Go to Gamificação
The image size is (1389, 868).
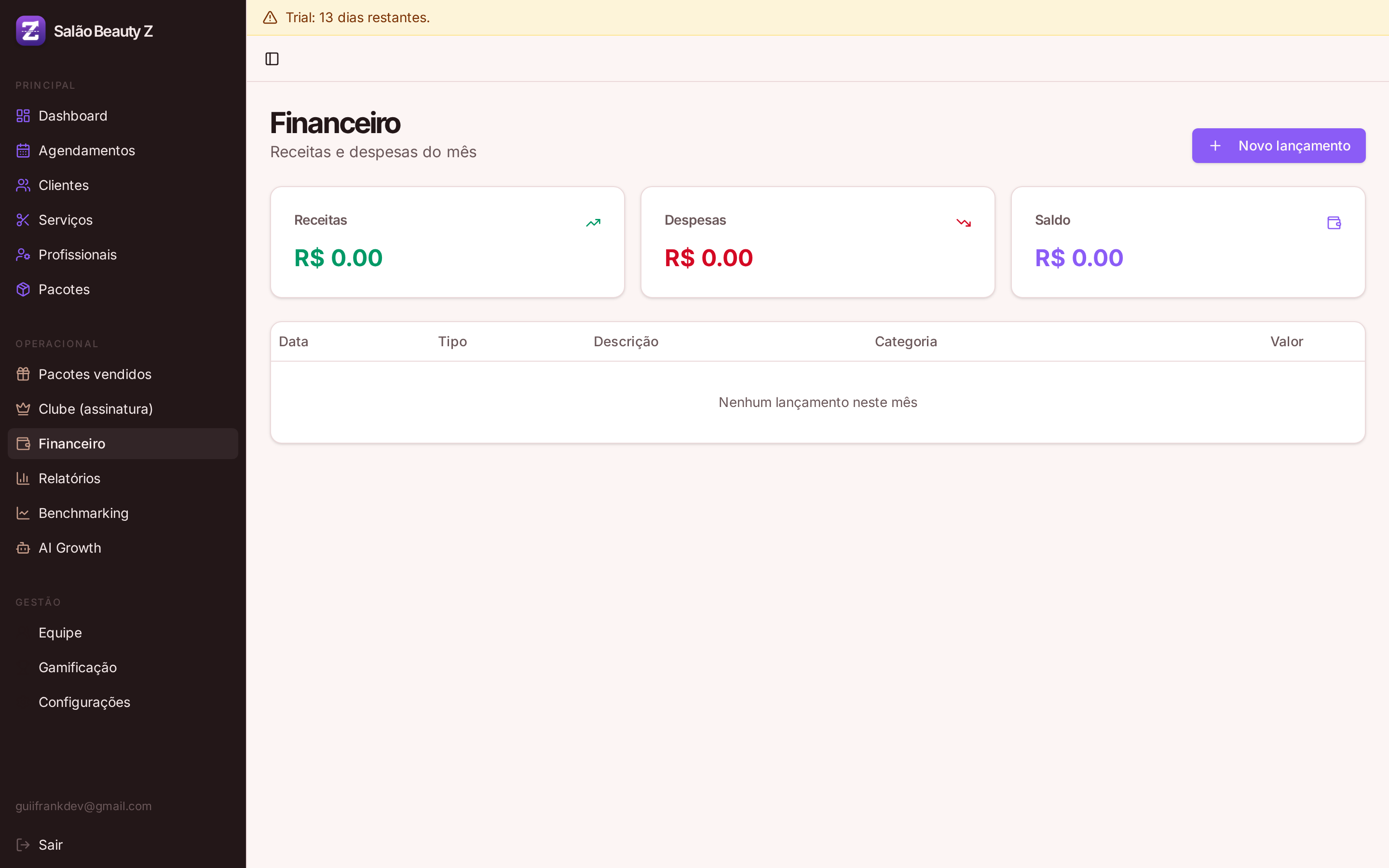click(x=123, y=668)
